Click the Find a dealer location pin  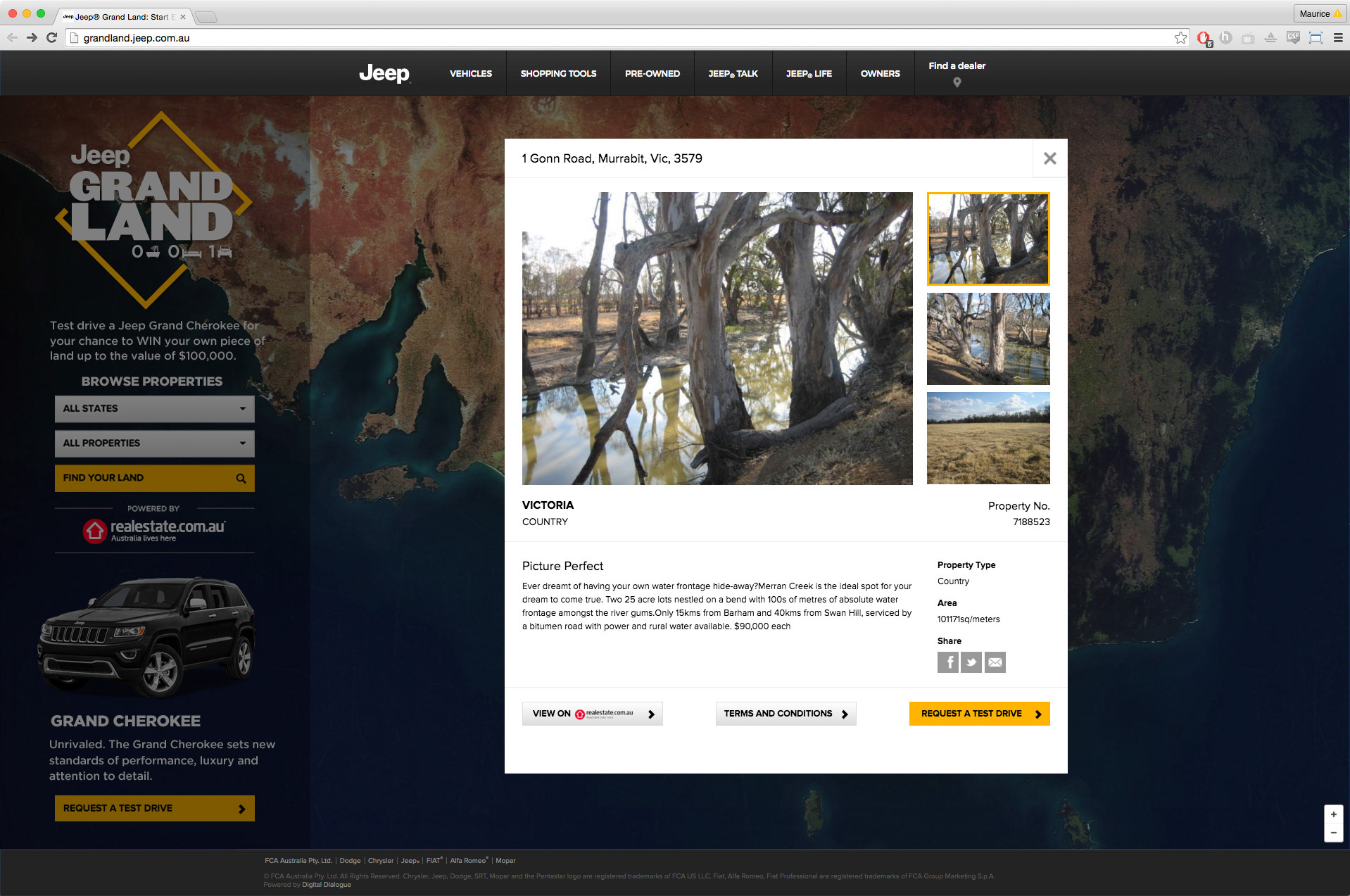pyautogui.click(x=957, y=82)
